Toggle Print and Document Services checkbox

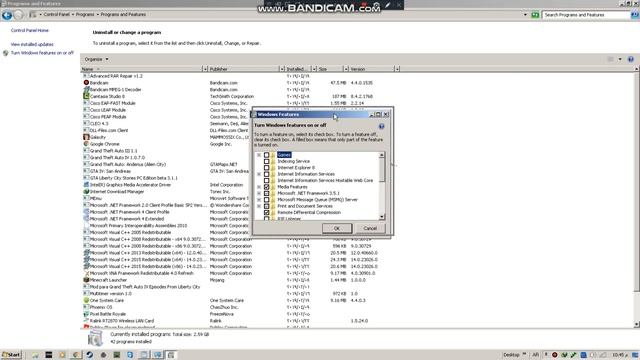coord(267,206)
